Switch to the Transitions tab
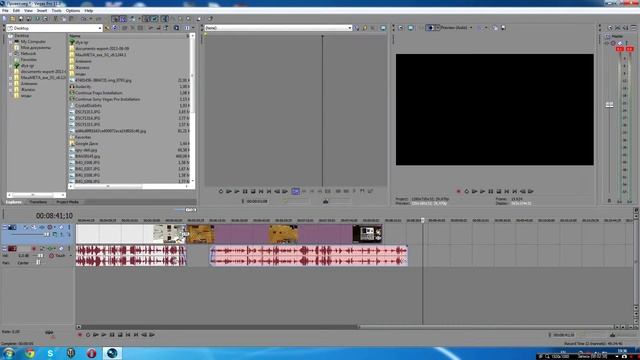Image resolution: width=640 pixels, height=360 pixels. (x=38, y=202)
